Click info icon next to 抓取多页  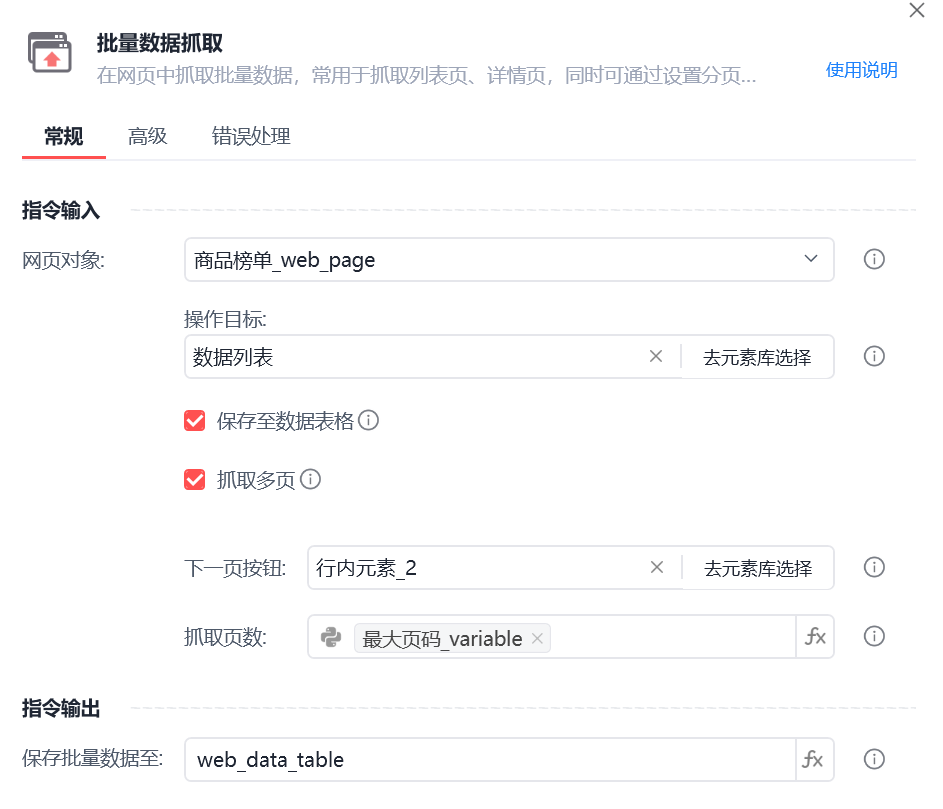click(310, 479)
